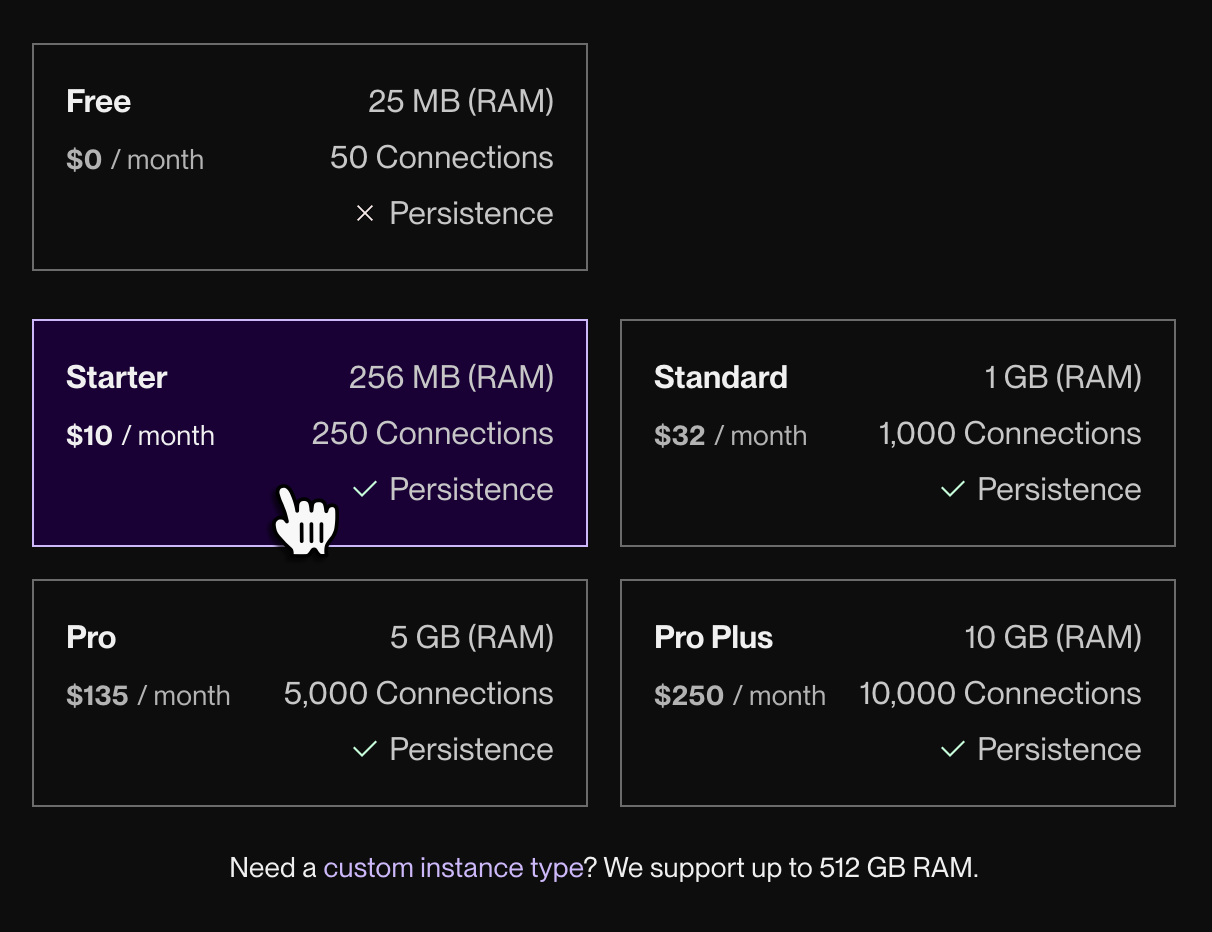Click the $32 / month Standard price
The width and height of the screenshot is (1212, 932).
pos(730,436)
